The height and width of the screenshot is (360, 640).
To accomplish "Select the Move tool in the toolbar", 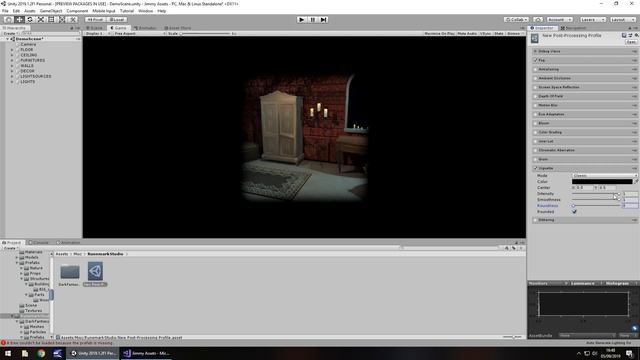I will coord(19,19).
